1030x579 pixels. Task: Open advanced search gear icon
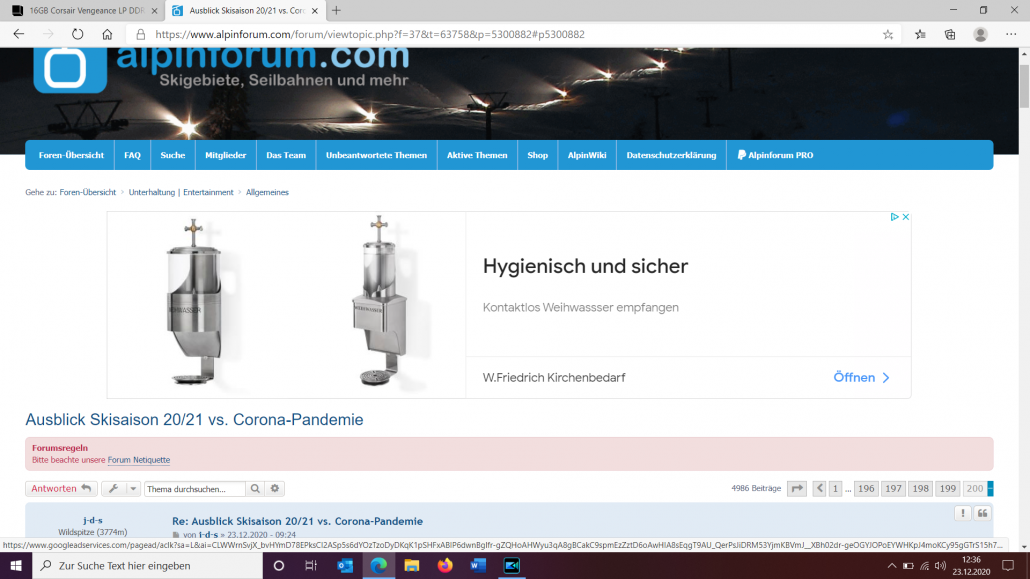[275, 489]
